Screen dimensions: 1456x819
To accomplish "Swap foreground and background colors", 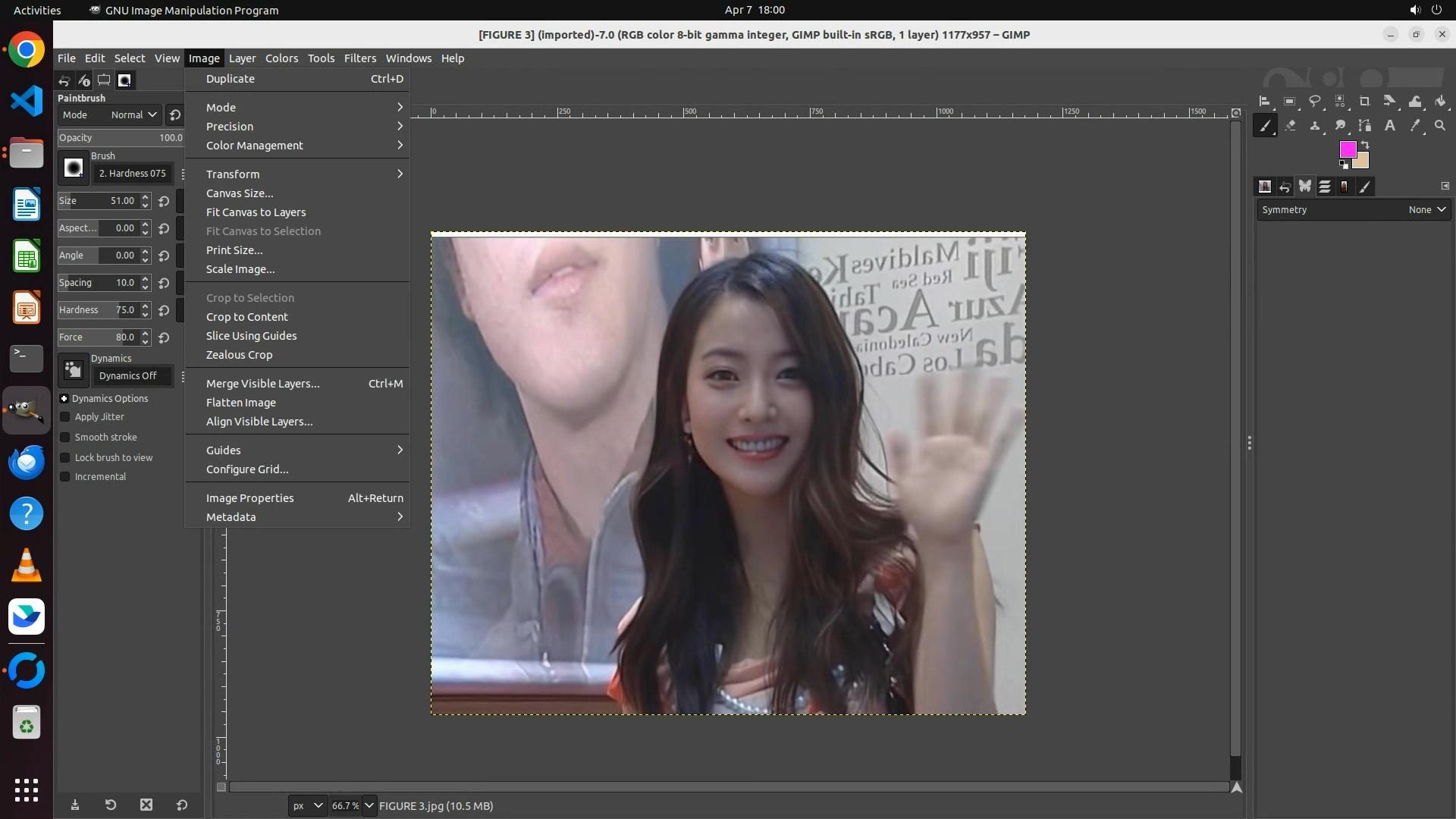I will 1365,144.
